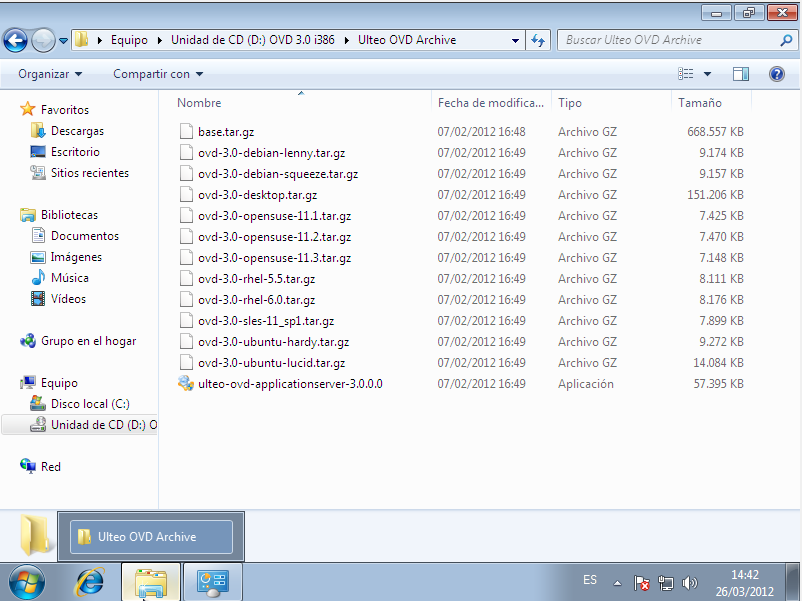Sort by the Tamaño column header
Screen dimensions: 802x601
tap(699, 103)
